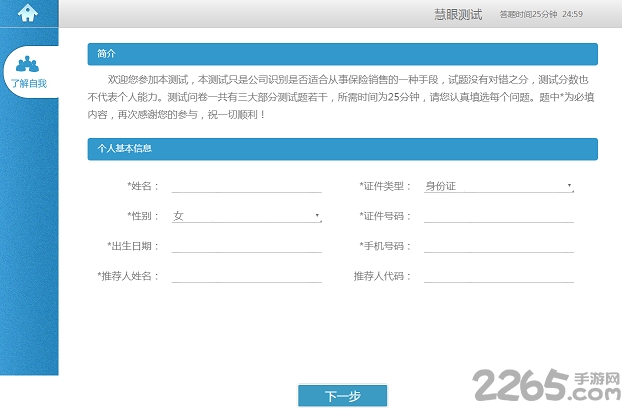Screen dimensions: 622x418
Task: Click the 推荐人姓名 input field
Action: click(246, 276)
